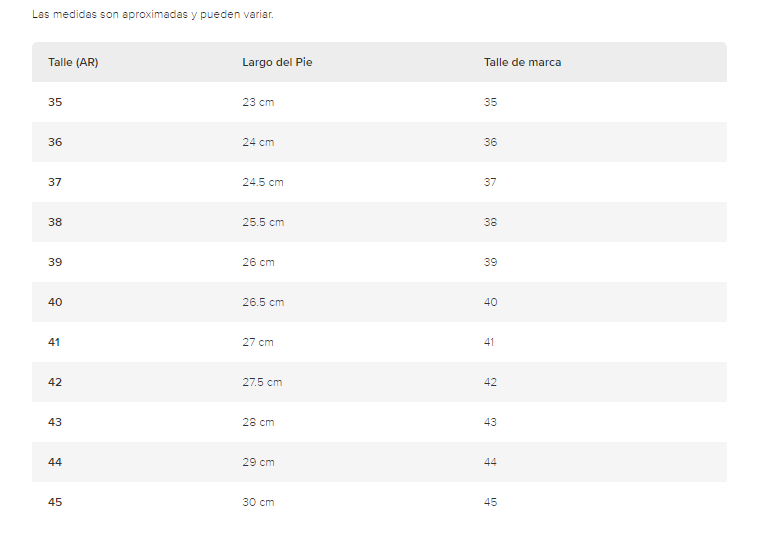This screenshot has width=766, height=554.
Task: Select brand size 39 in Talle de marca
Action: [490, 262]
